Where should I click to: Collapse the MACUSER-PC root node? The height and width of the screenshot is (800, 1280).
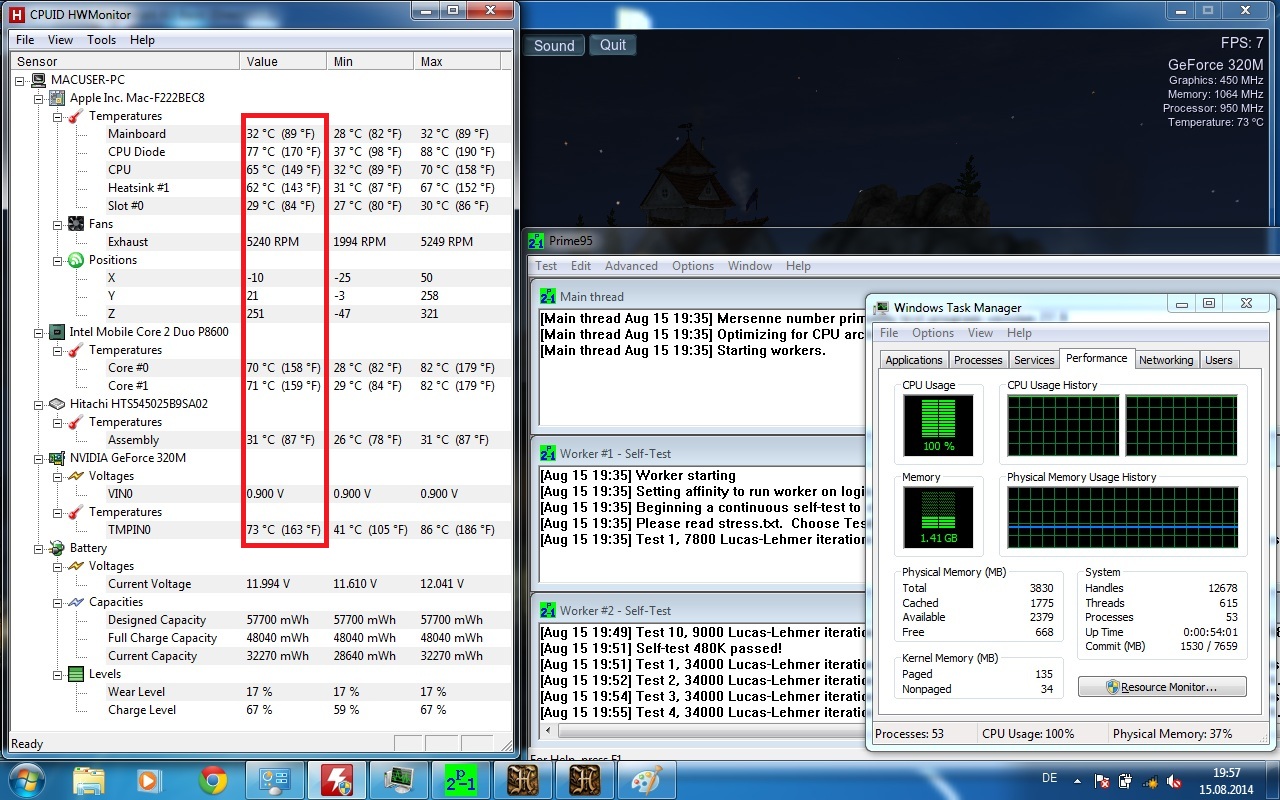pos(22,80)
